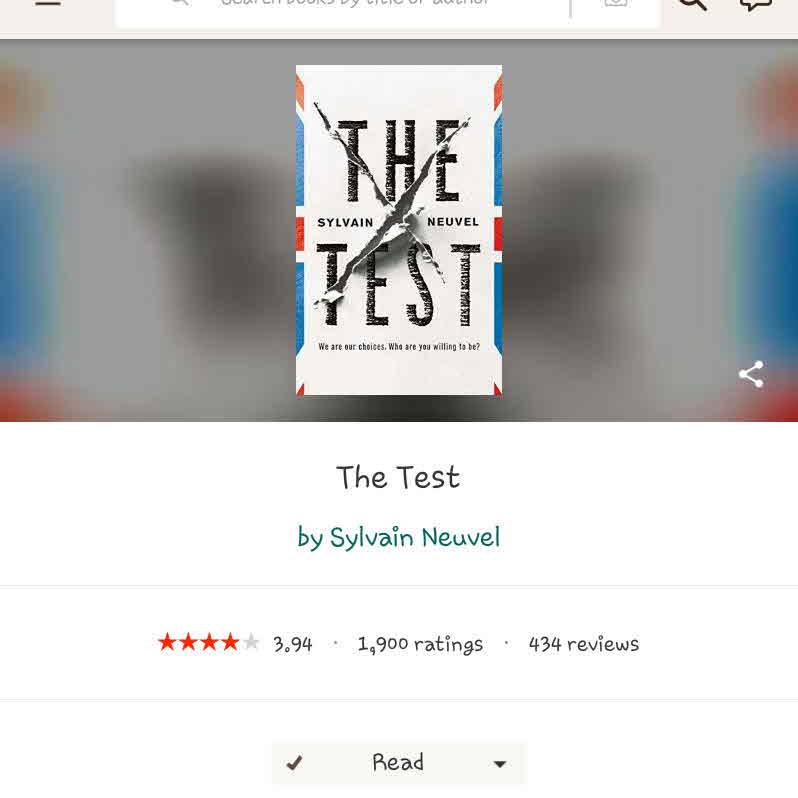Screen dimensions: 798x798
Task: Tap the barcode scan icon in search box
Action: coord(615,3)
